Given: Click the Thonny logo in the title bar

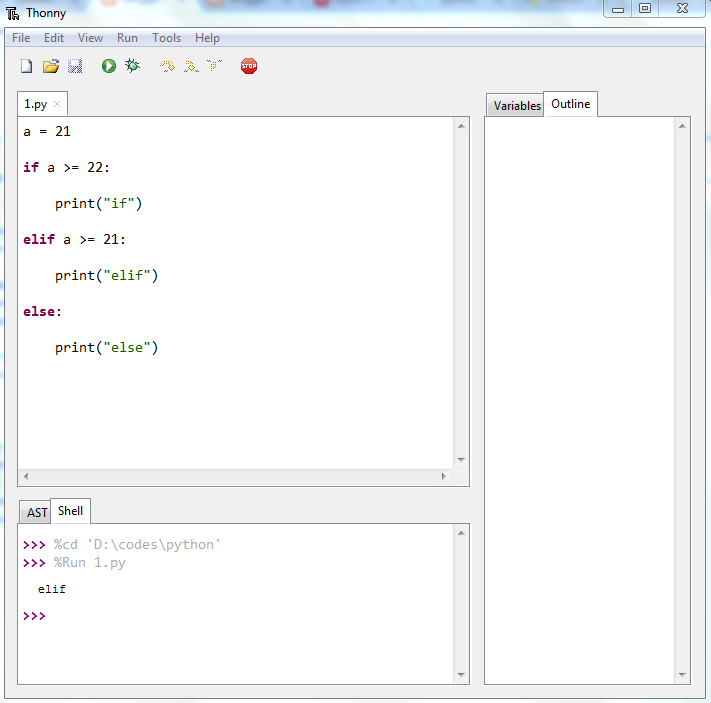Looking at the screenshot, I should tap(13, 13).
